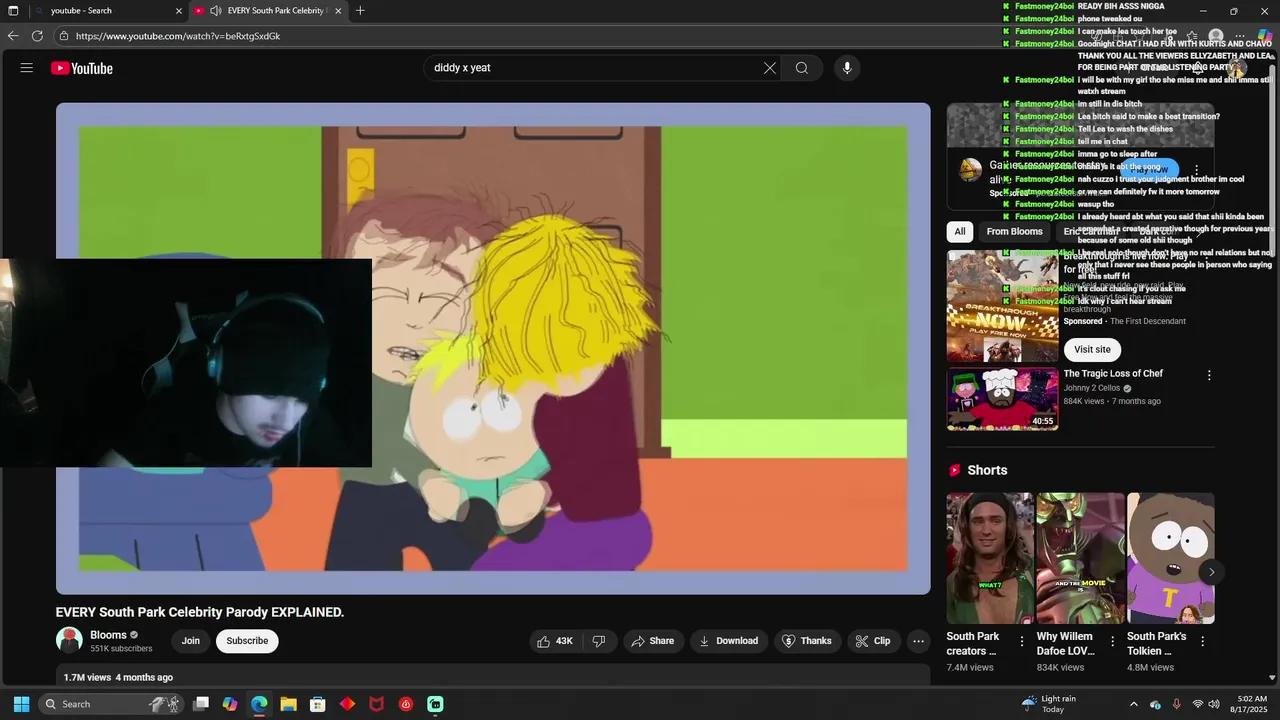Open options for Tragic Loss of Chef
The height and width of the screenshot is (720, 1280).
(1209, 375)
